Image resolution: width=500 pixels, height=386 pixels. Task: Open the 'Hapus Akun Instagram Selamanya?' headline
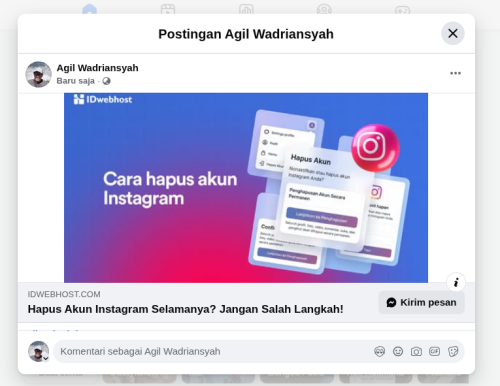coord(185,309)
